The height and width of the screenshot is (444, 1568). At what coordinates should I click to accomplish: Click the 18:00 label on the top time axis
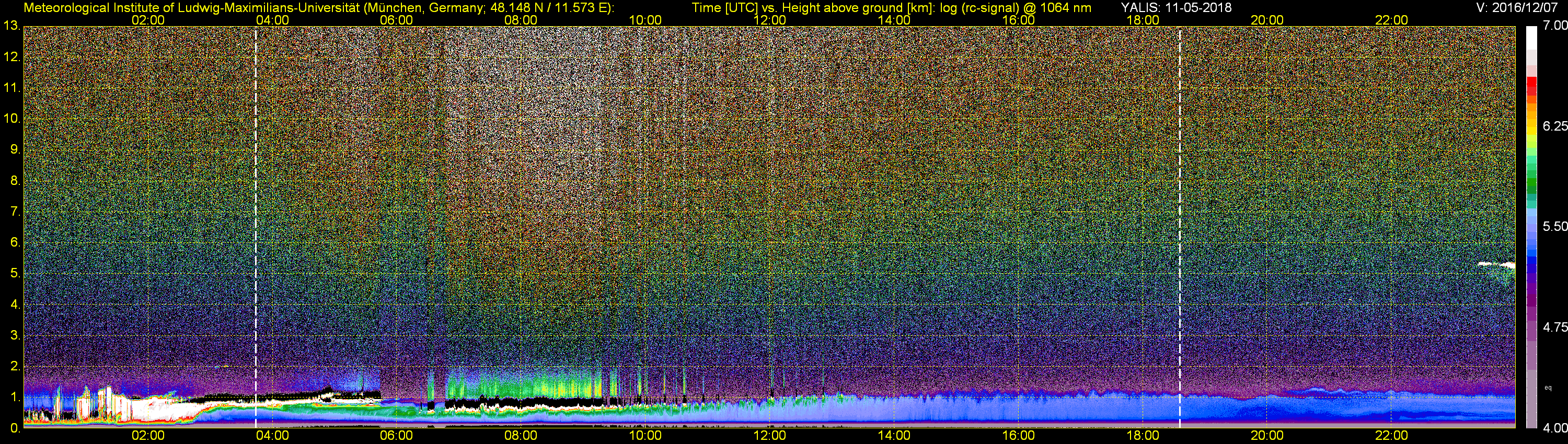point(1143,20)
